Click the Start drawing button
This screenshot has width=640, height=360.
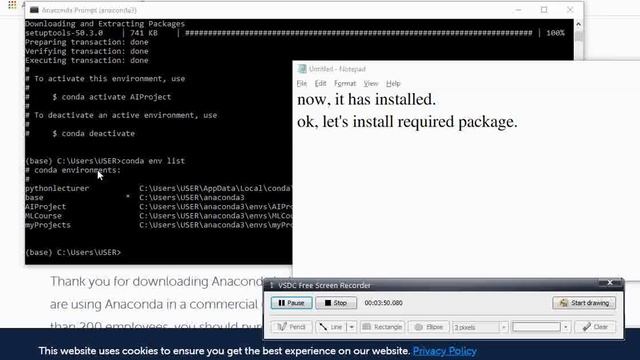(x=584, y=303)
